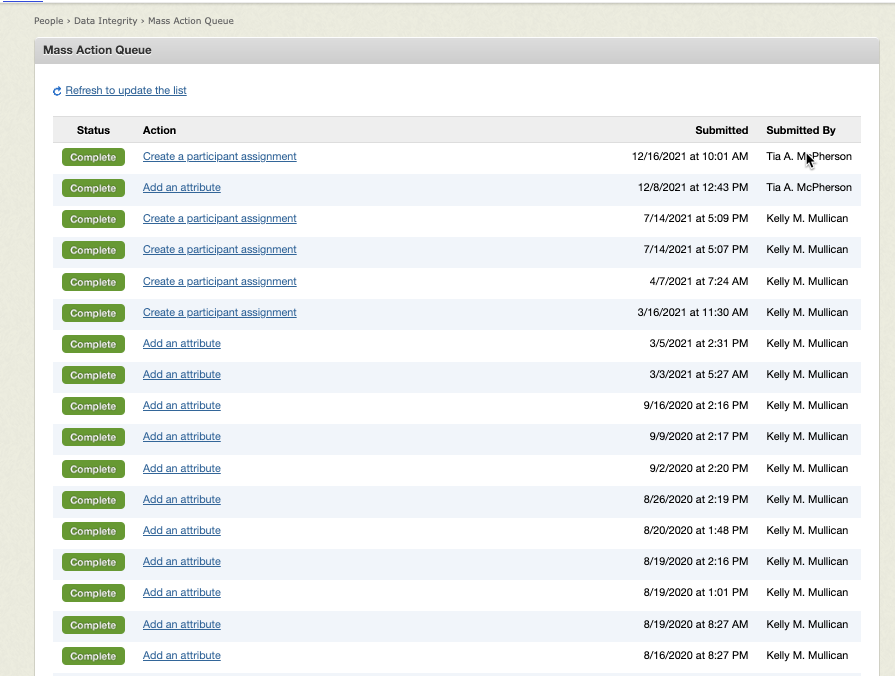Click date '8/16/2020 at 8:27 PM'
This screenshot has width=895, height=676.
click(696, 655)
